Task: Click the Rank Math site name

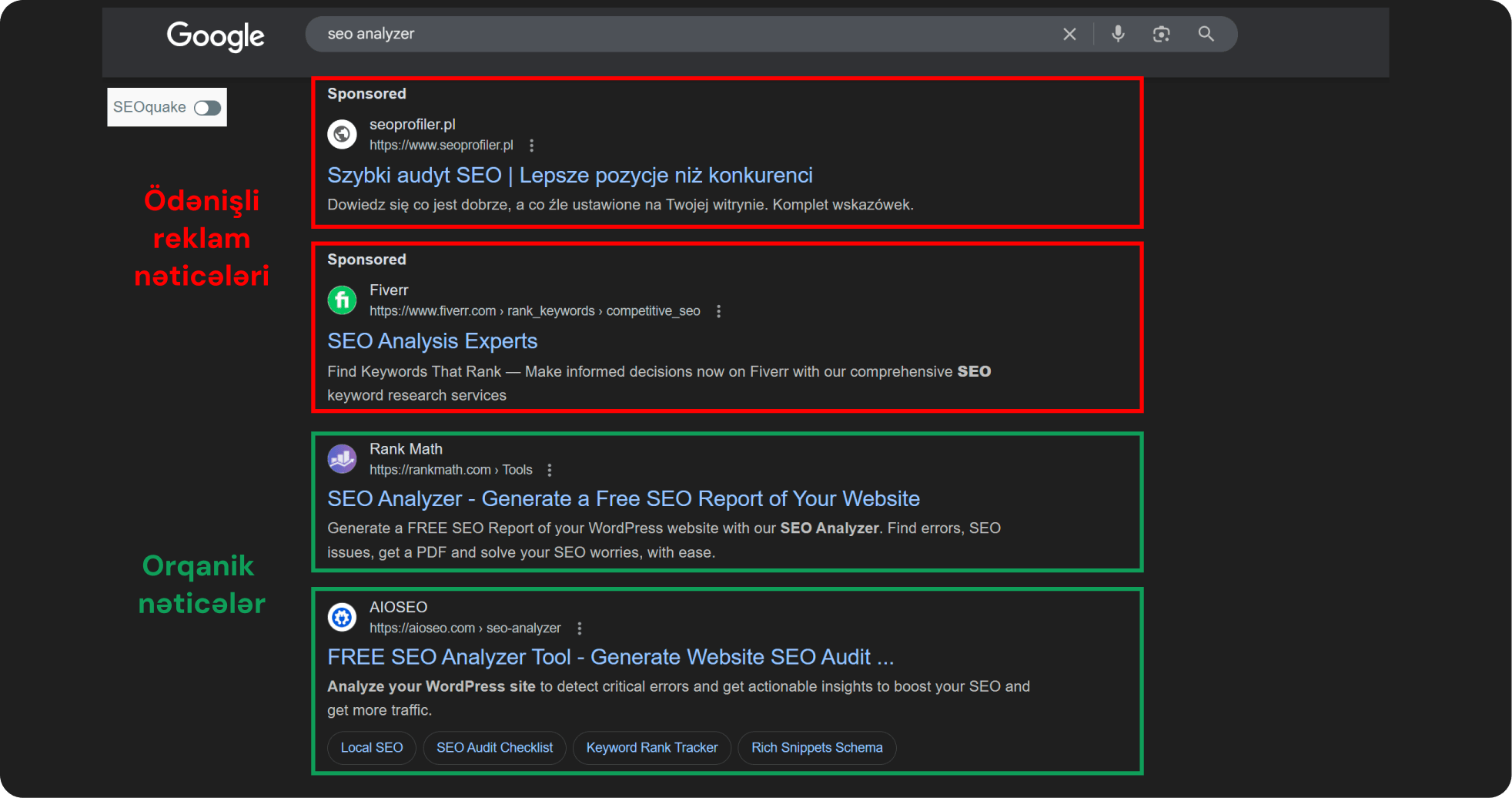Action: point(406,449)
